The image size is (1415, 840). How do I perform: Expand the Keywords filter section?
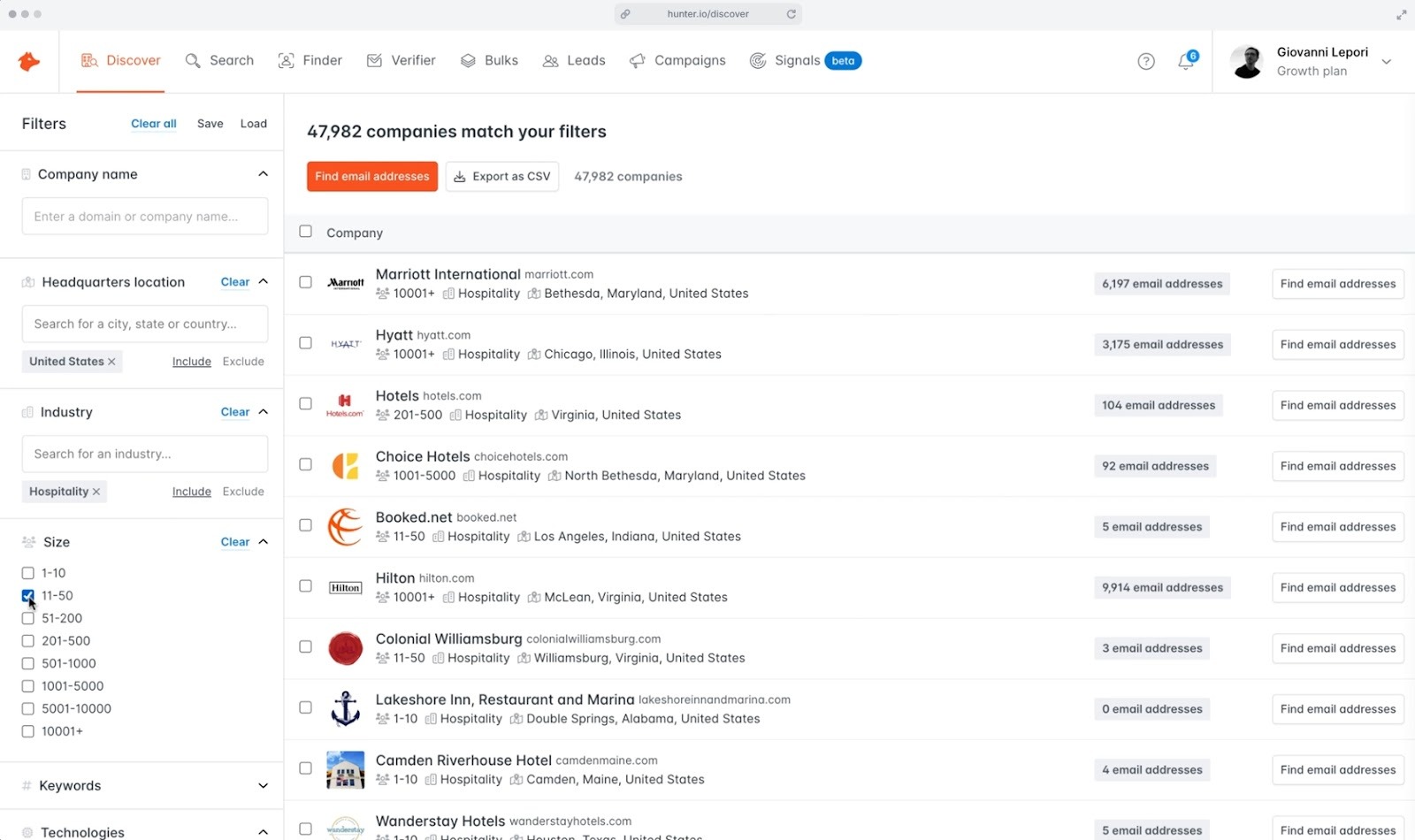click(263, 785)
